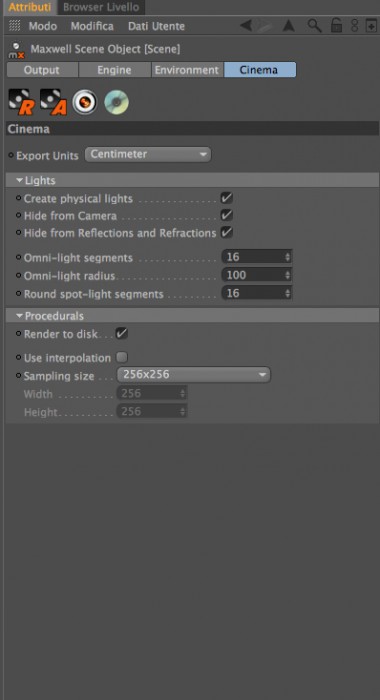380x700 pixels.
Task: Click the new attribute manager plus icon
Action: [x=371, y=25]
